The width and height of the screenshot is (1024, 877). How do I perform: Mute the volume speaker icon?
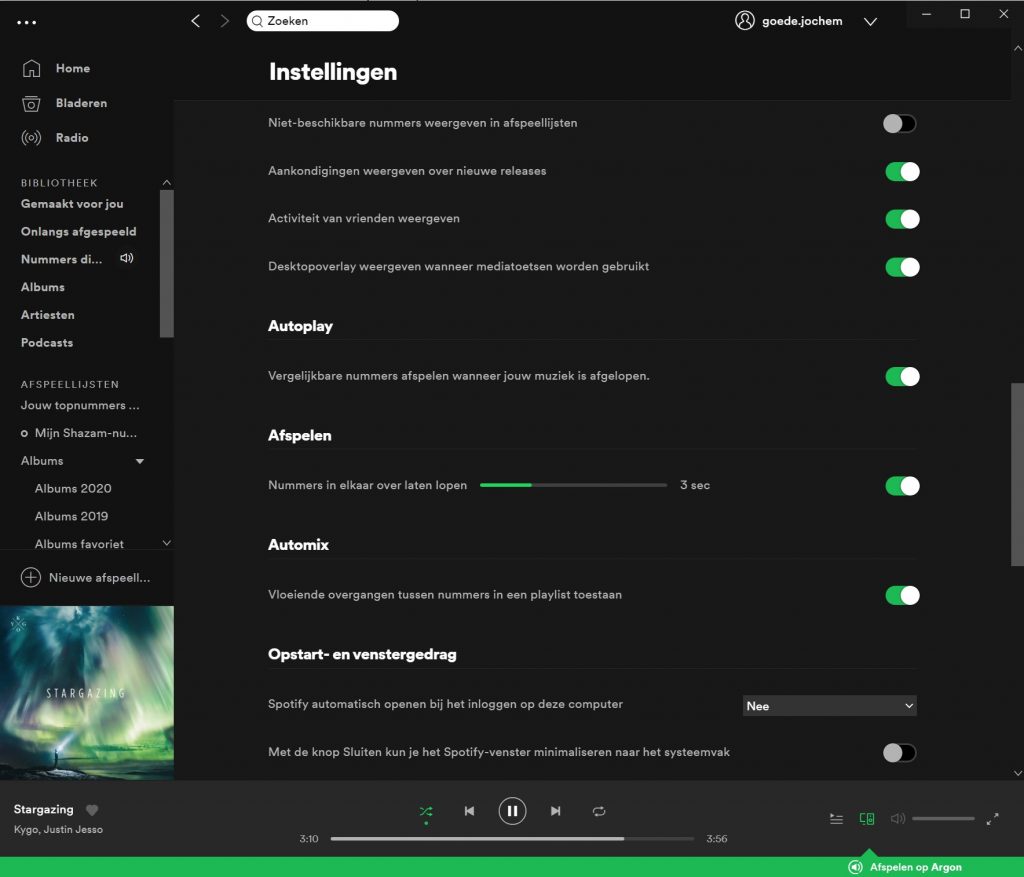pos(898,819)
